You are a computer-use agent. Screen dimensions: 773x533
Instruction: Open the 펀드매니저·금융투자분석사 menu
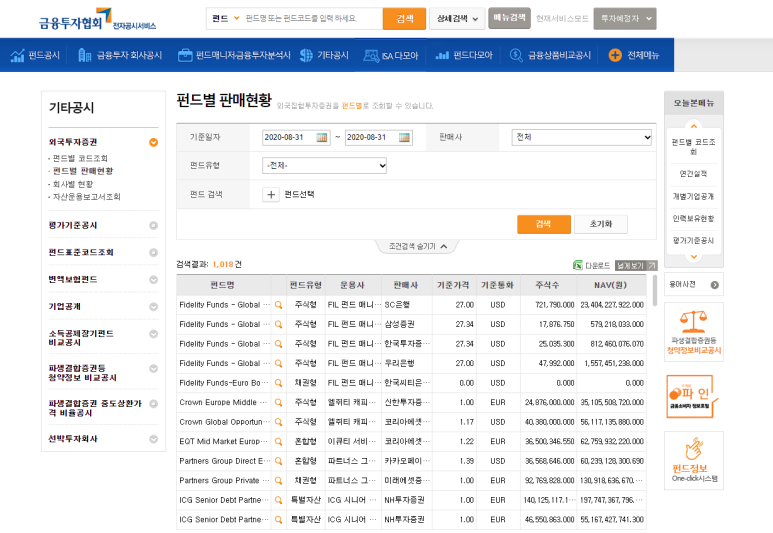point(234,55)
